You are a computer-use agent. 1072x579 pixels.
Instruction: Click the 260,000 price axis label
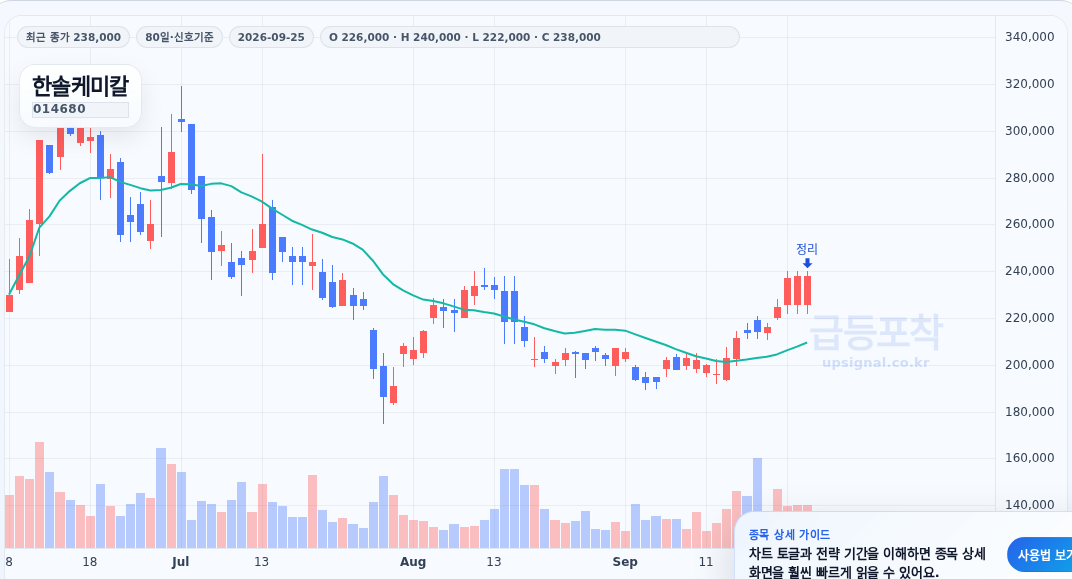pyautogui.click(x=1029, y=224)
